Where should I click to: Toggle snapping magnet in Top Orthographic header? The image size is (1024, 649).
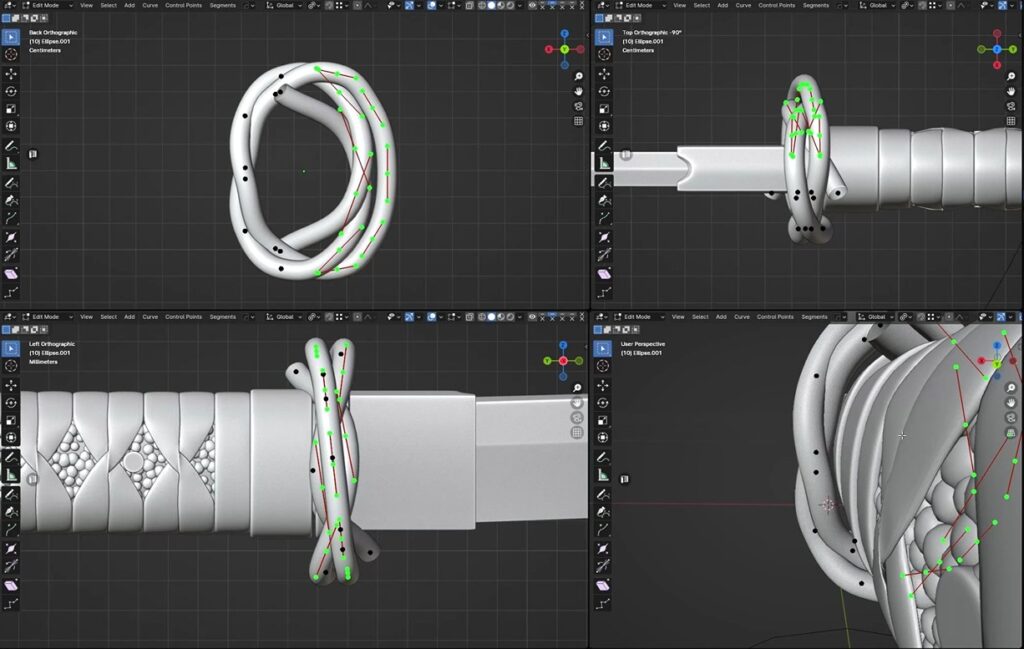[921, 5]
